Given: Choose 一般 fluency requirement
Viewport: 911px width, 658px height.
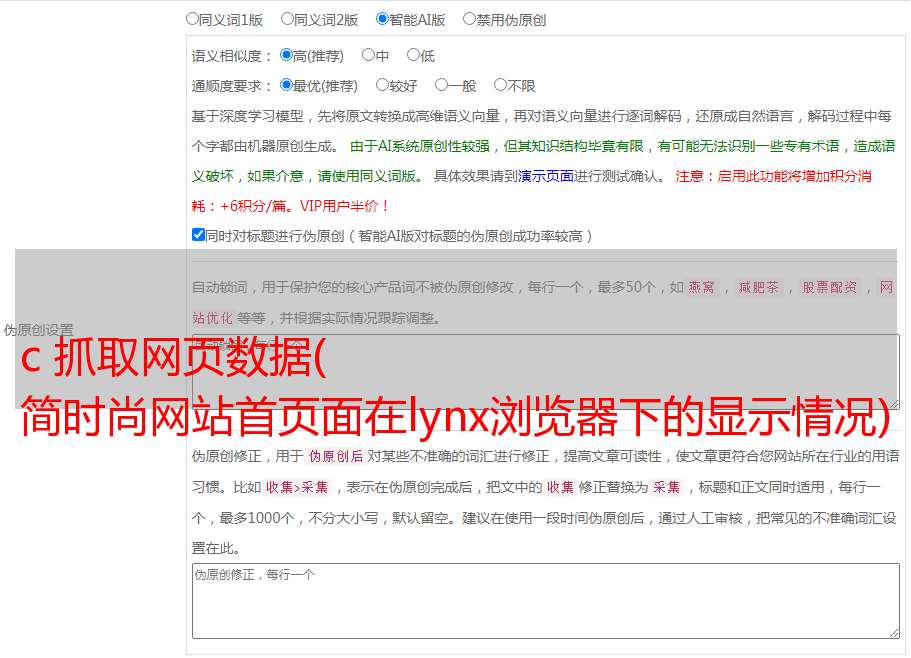Looking at the screenshot, I should click(442, 85).
